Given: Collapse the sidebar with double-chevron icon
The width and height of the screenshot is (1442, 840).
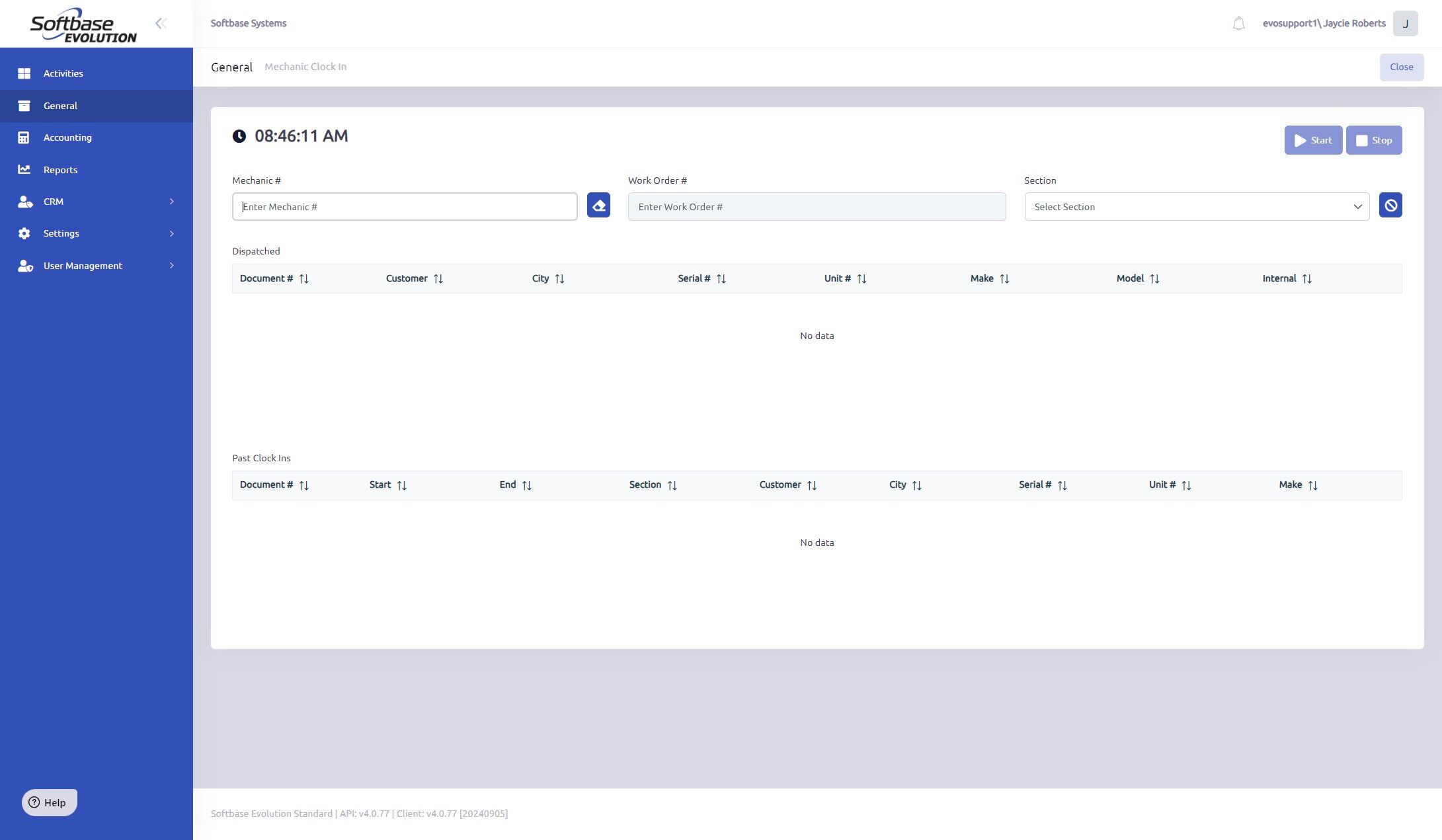Looking at the screenshot, I should point(161,24).
